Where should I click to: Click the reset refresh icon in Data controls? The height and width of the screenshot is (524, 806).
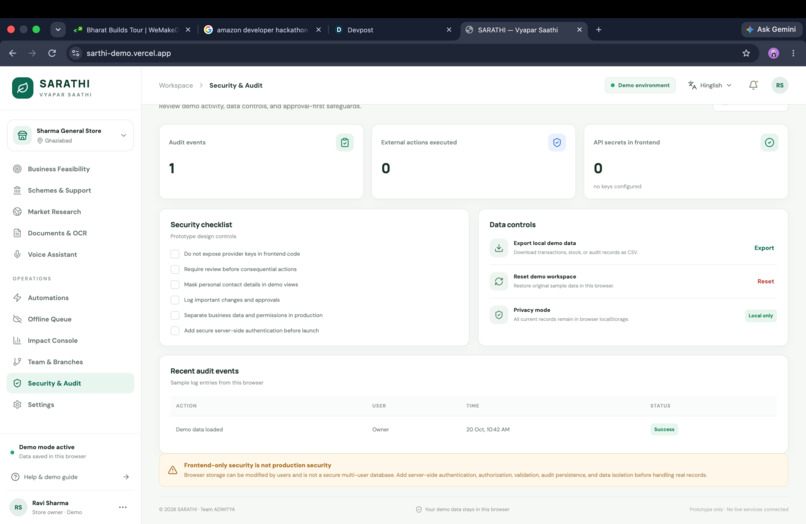[x=499, y=281]
